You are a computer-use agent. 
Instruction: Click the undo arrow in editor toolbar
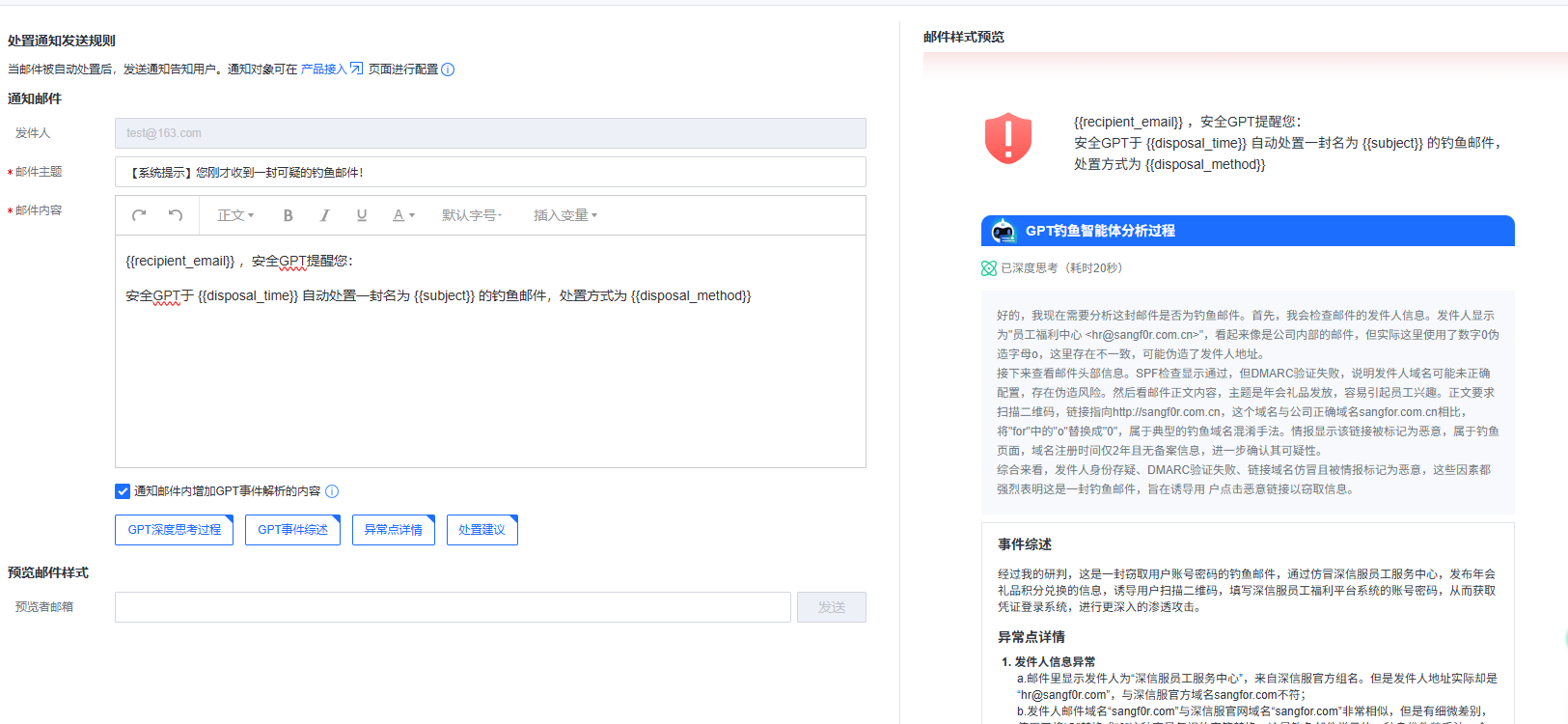coord(176,215)
